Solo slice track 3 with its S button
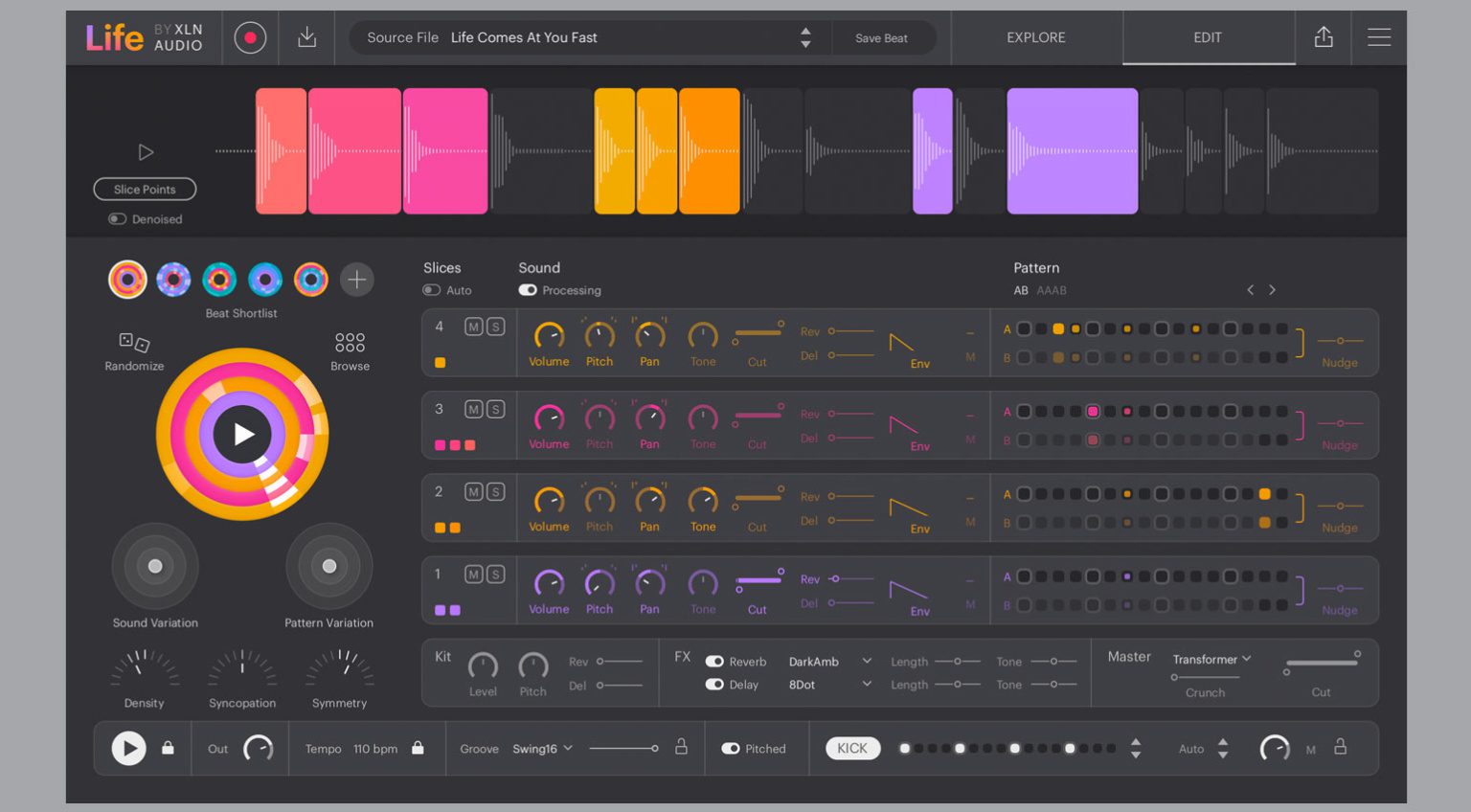 [x=496, y=410]
